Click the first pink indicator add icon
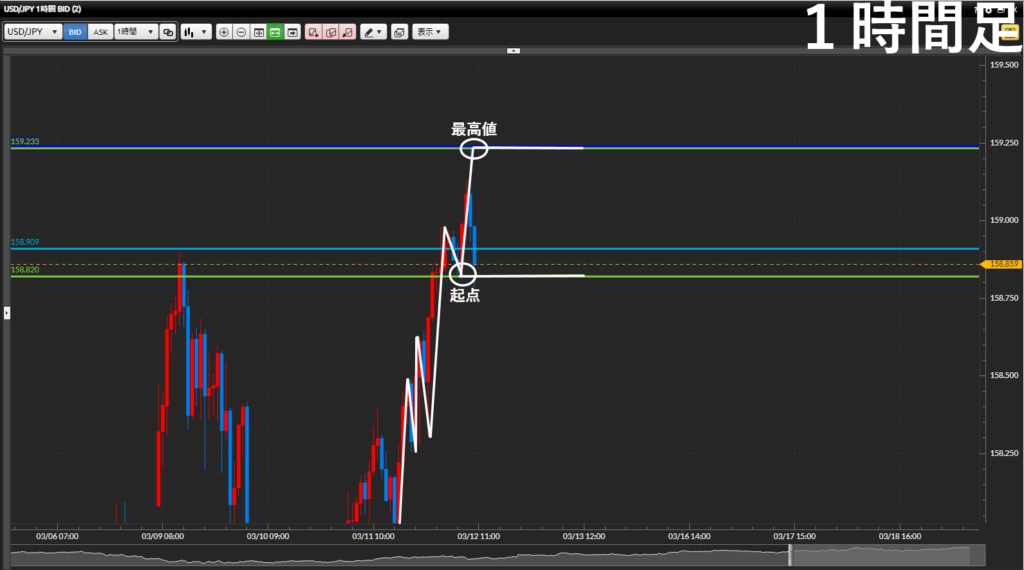This screenshot has width=1024, height=570. (x=314, y=32)
